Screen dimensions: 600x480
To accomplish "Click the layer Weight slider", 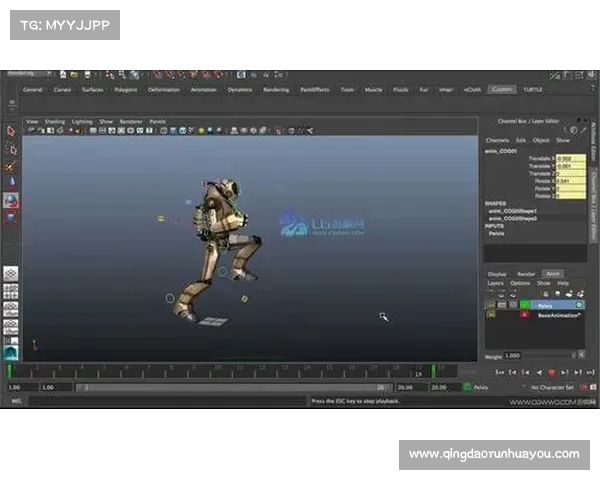I will tap(547, 356).
